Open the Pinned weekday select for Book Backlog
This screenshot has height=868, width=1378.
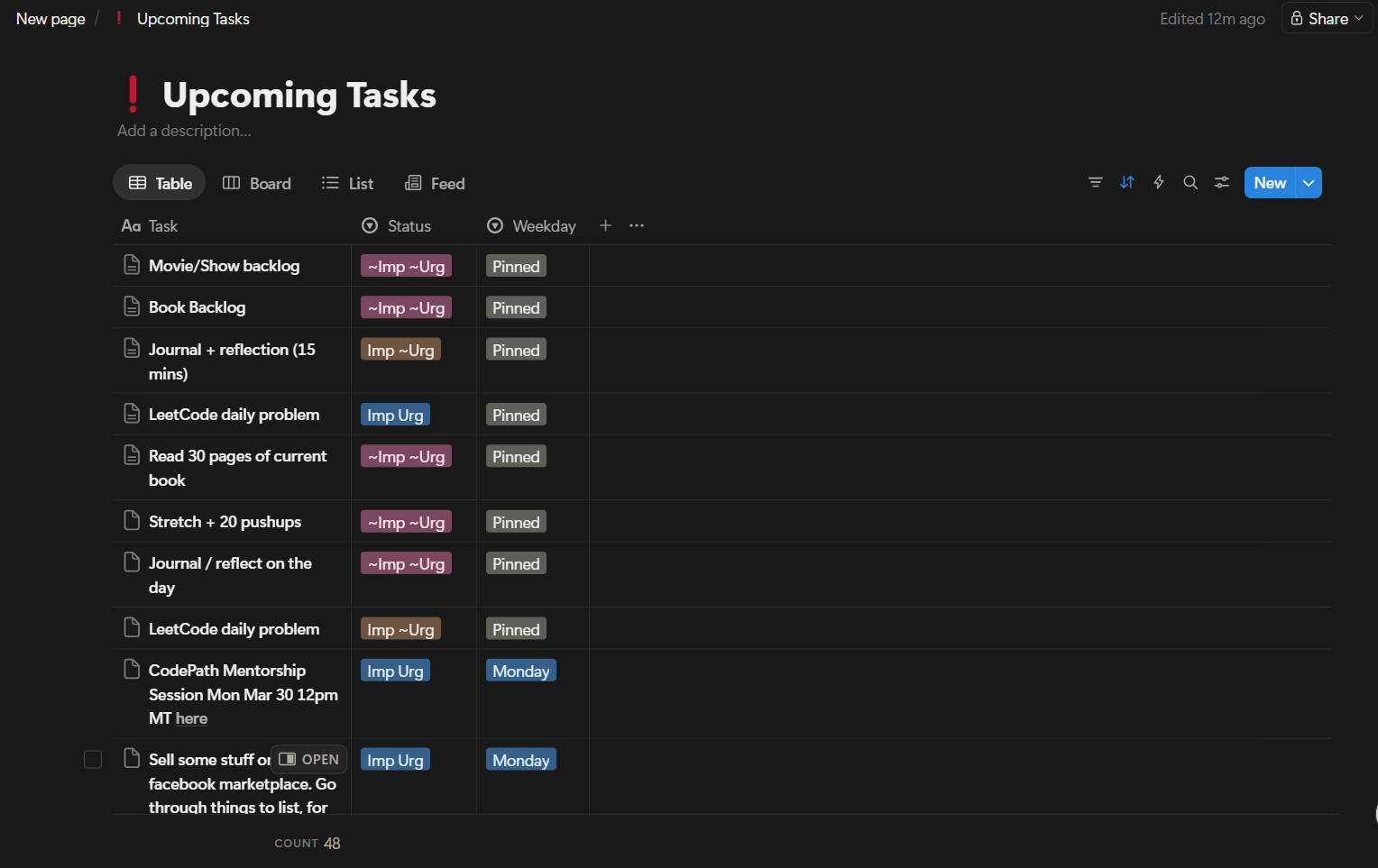tap(516, 307)
